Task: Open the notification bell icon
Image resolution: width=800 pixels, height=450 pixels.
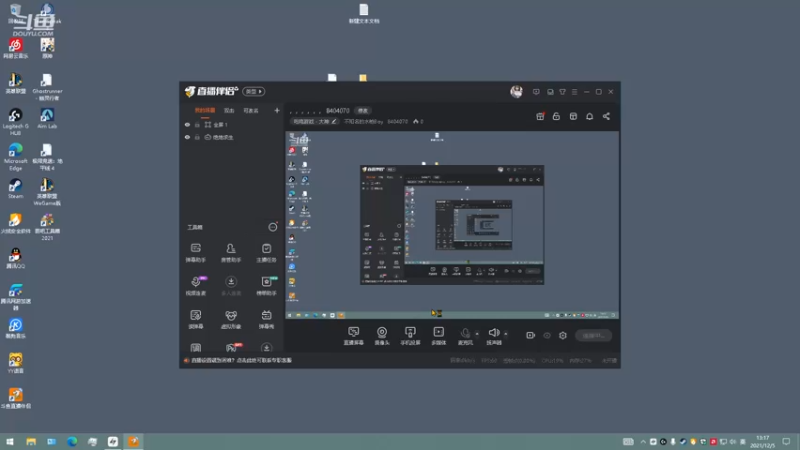Action: pos(589,116)
